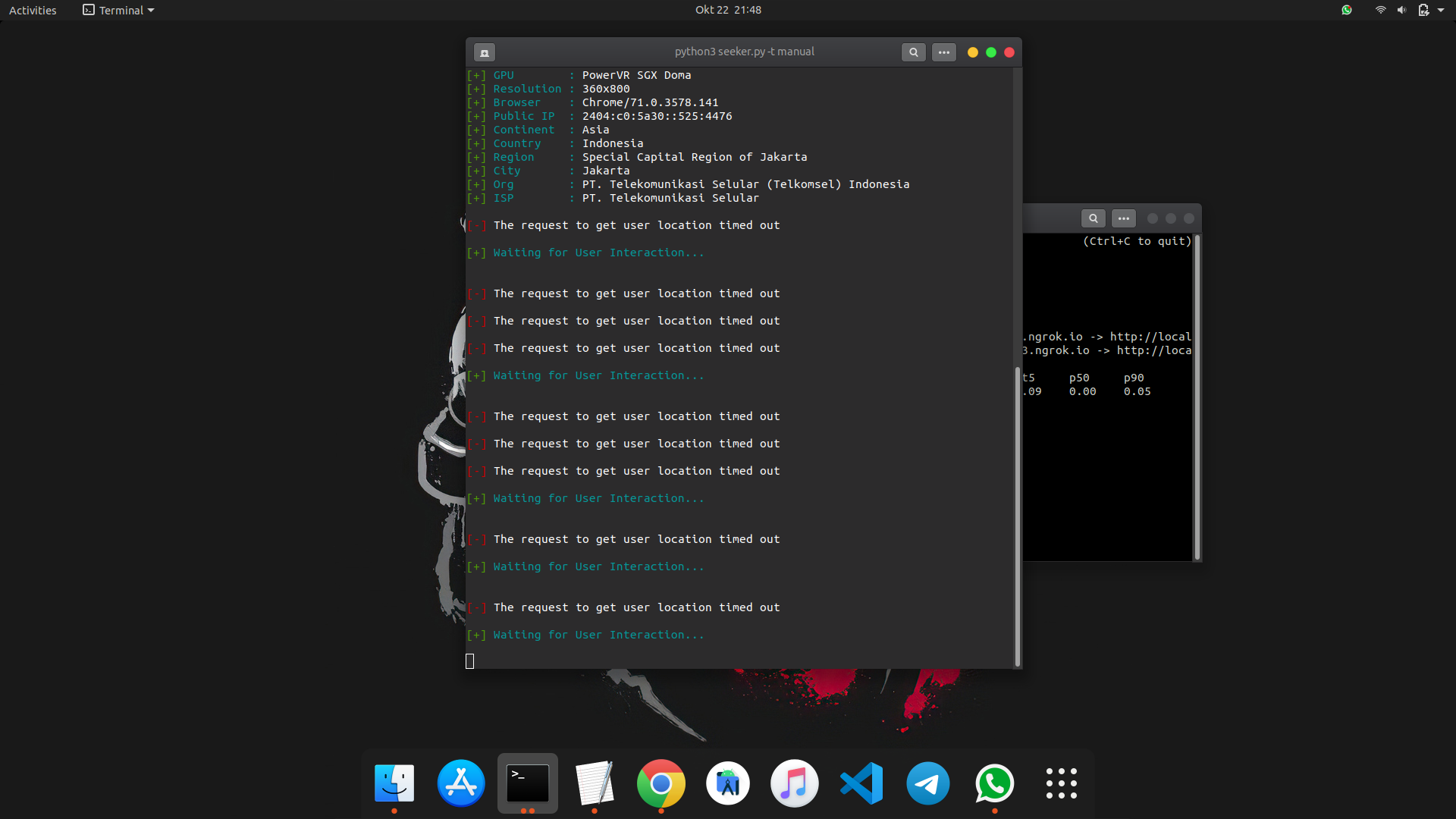Open the Terminal app menu dropdown
The width and height of the screenshot is (1456, 819).
pos(118,10)
